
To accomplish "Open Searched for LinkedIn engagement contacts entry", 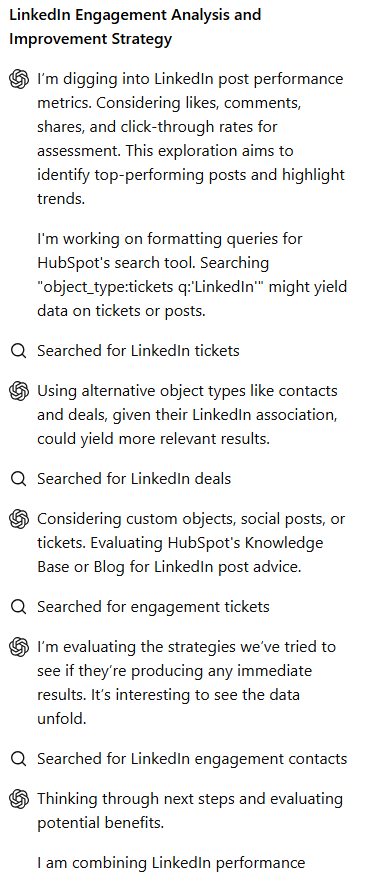I will pyautogui.click(x=192, y=759).
